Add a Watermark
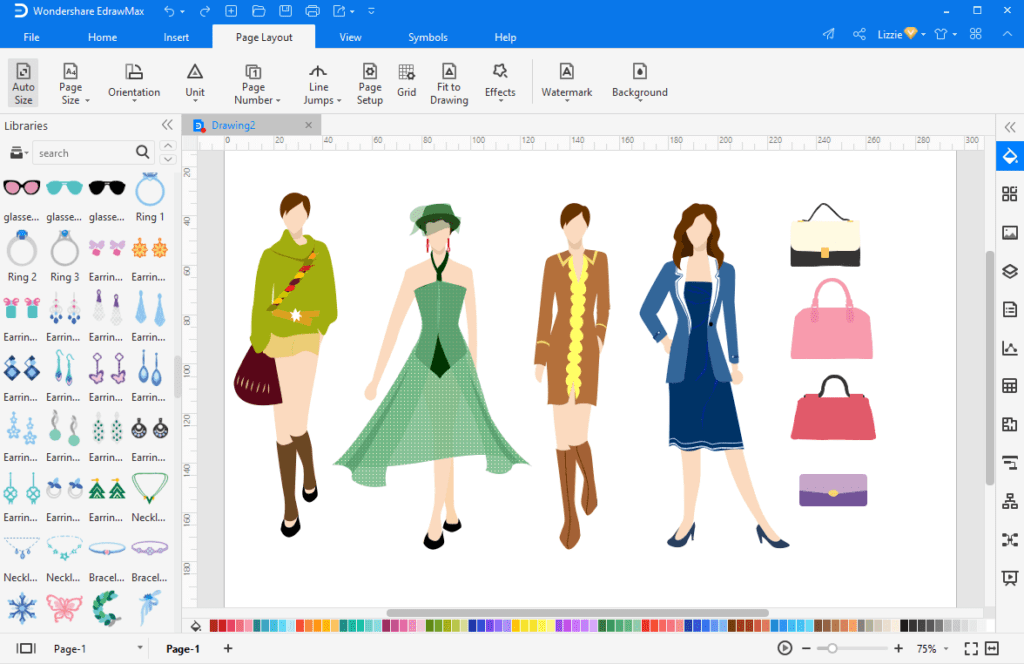Viewport: 1024px width, 664px height. tap(566, 82)
